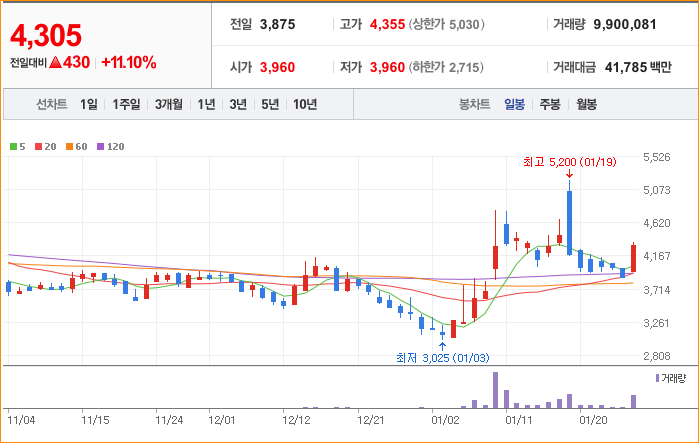699x443 pixels.
Task: Open the 5년 chart range
Action: (270, 104)
